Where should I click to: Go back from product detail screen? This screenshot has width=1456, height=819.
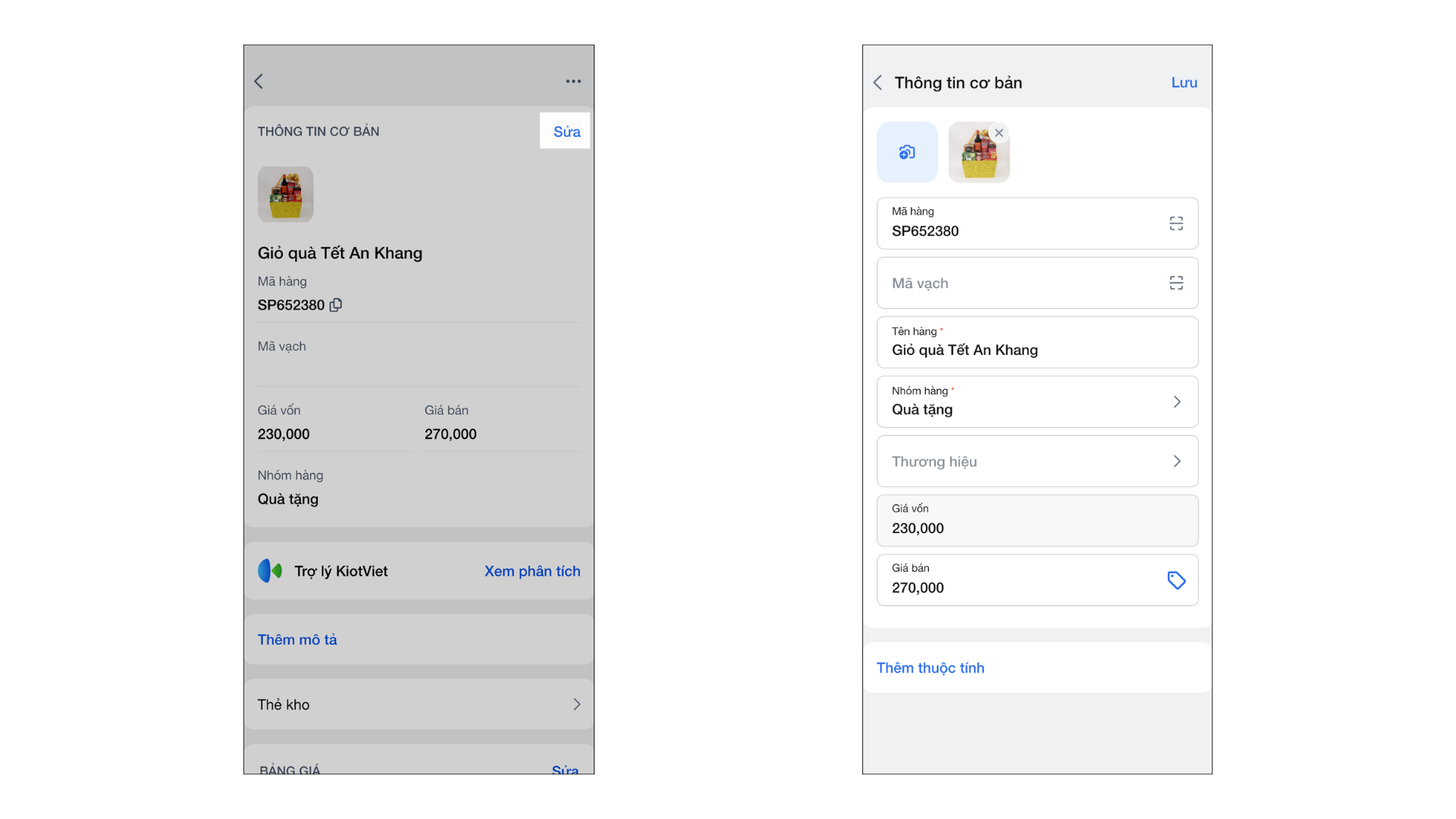[259, 81]
